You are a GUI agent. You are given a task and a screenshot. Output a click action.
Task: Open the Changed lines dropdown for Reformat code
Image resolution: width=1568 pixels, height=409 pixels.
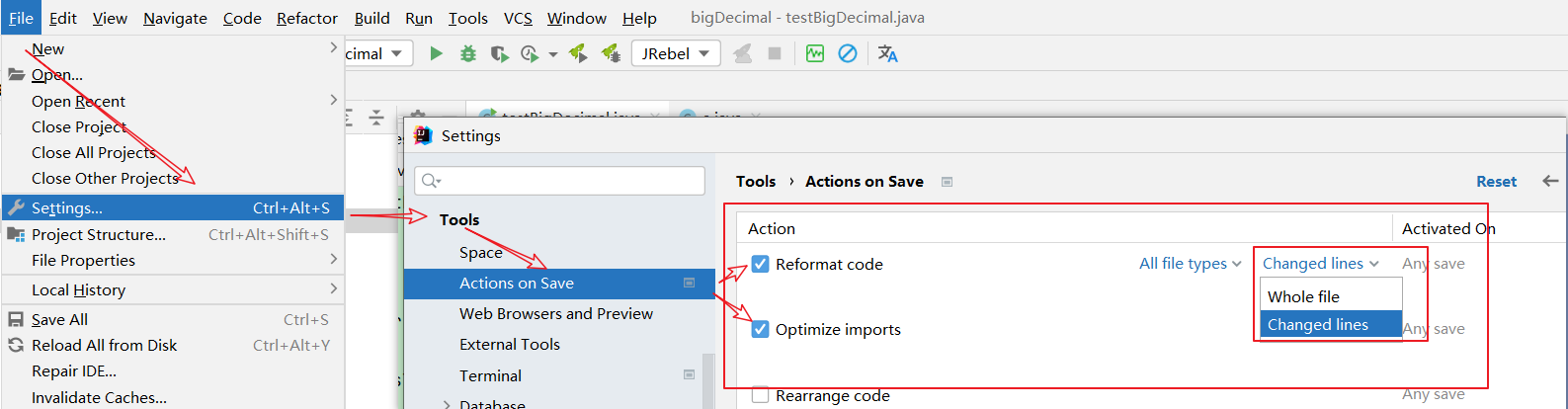click(1321, 263)
